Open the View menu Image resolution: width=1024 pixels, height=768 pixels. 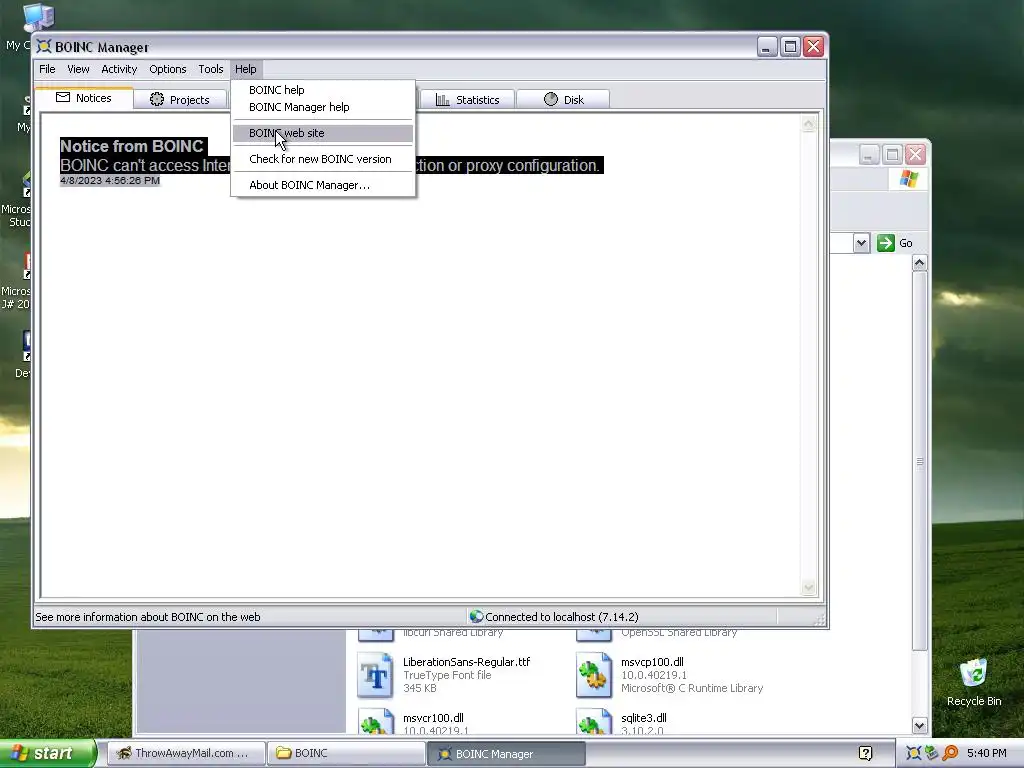pos(78,69)
